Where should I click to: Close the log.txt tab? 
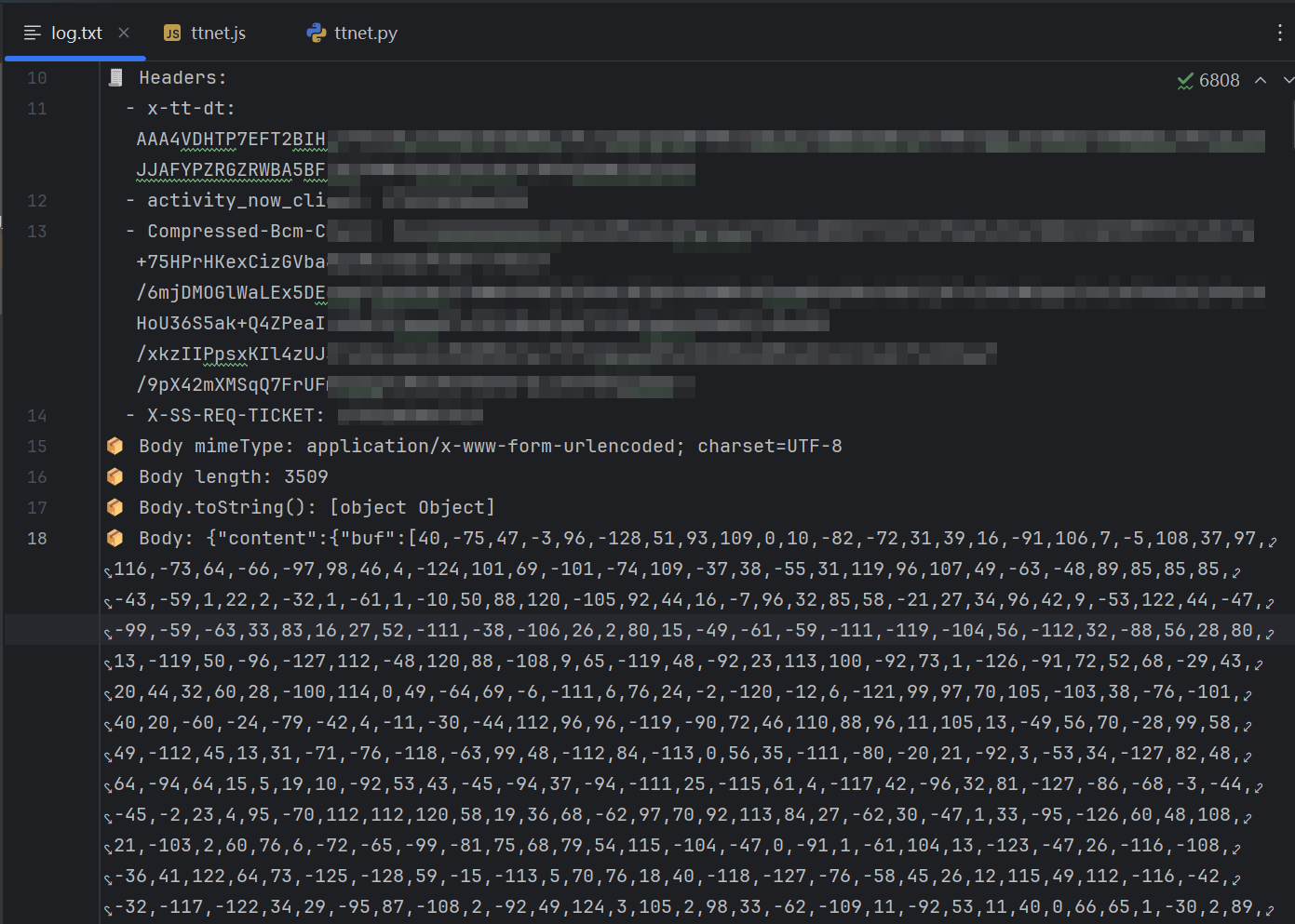(124, 33)
